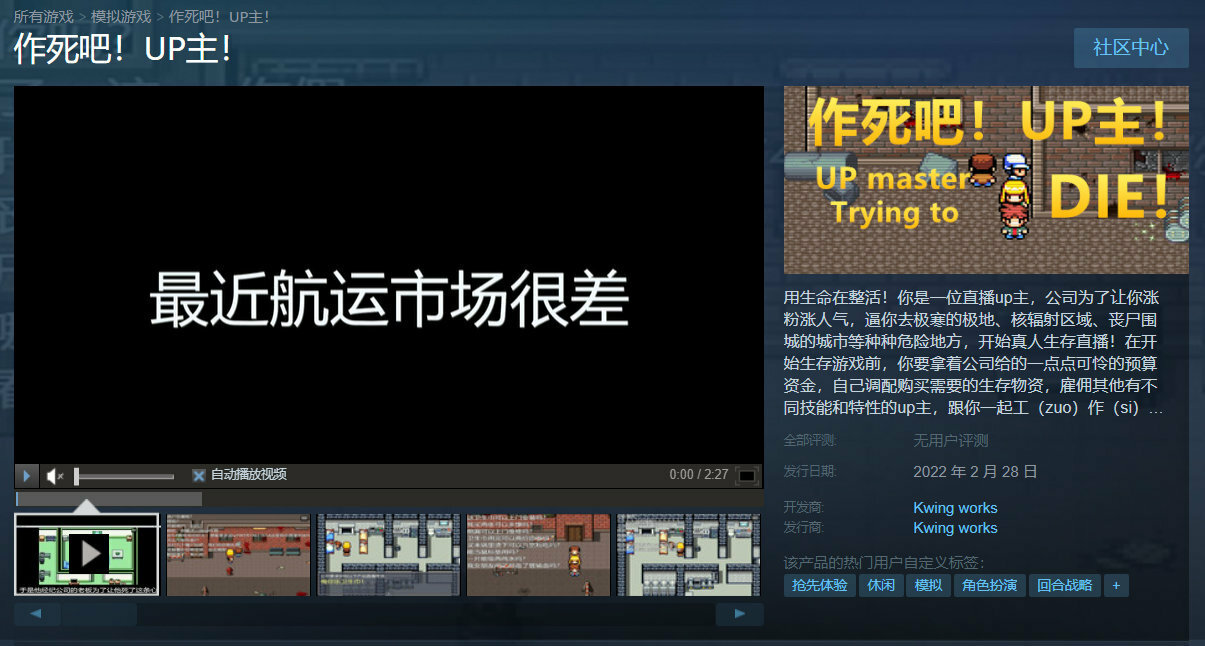Click the release date 2022 年 2 月 28 日
The height and width of the screenshot is (646, 1205).
pyautogui.click(x=975, y=471)
